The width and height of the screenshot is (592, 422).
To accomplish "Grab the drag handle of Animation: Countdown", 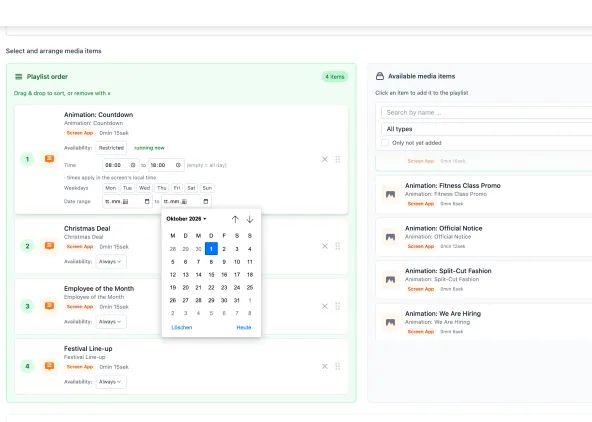I will click(338, 159).
